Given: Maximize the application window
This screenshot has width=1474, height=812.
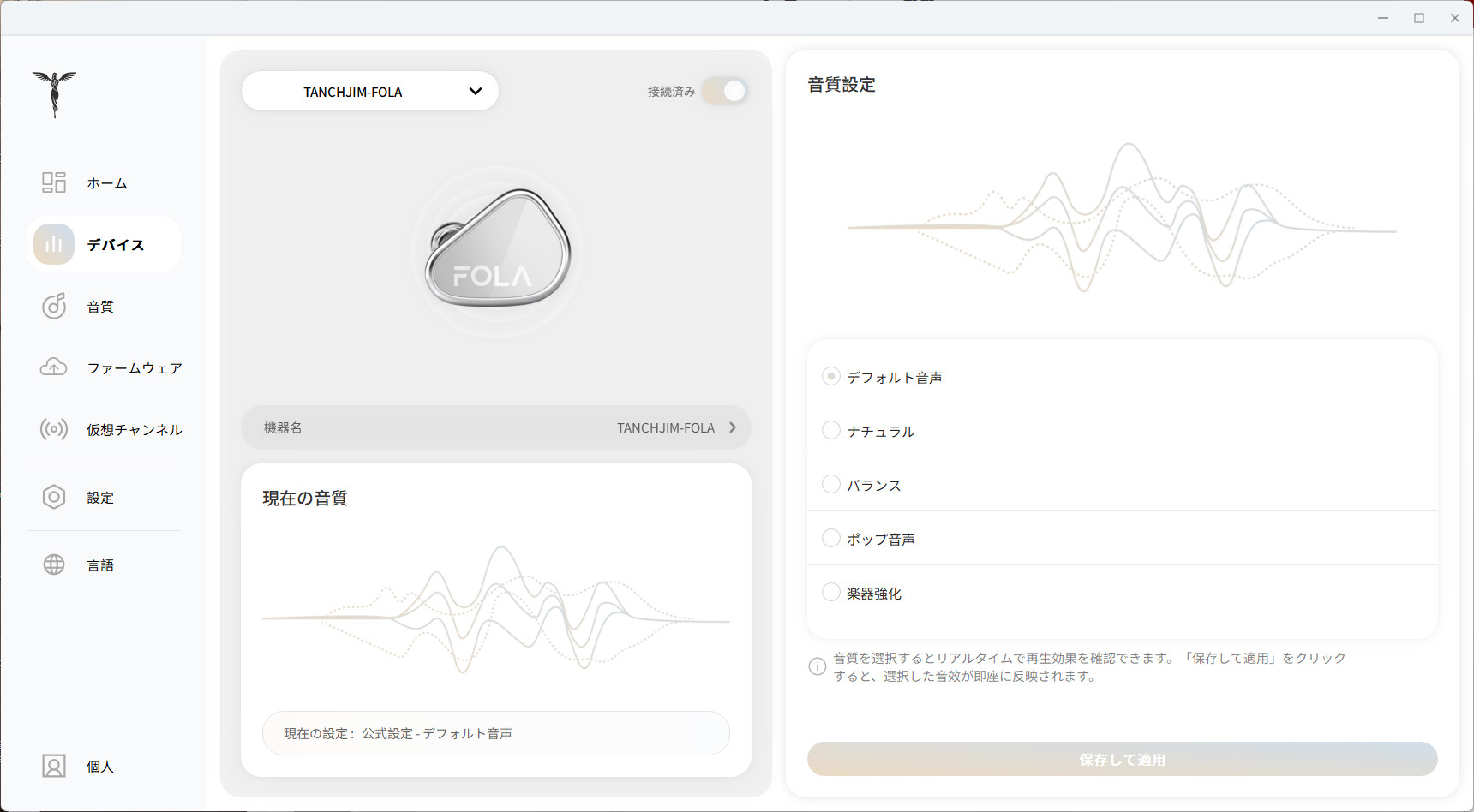Looking at the screenshot, I should 1419,18.
